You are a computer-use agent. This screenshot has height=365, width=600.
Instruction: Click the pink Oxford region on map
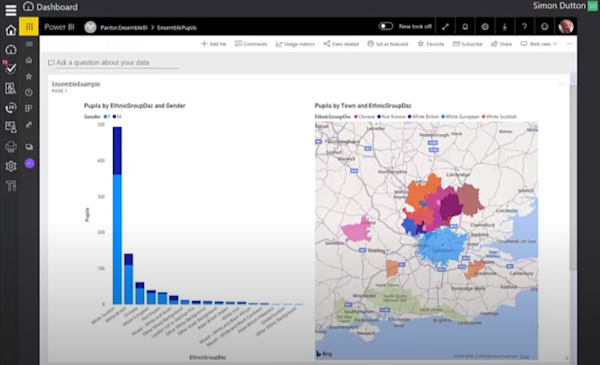click(x=357, y=230)
